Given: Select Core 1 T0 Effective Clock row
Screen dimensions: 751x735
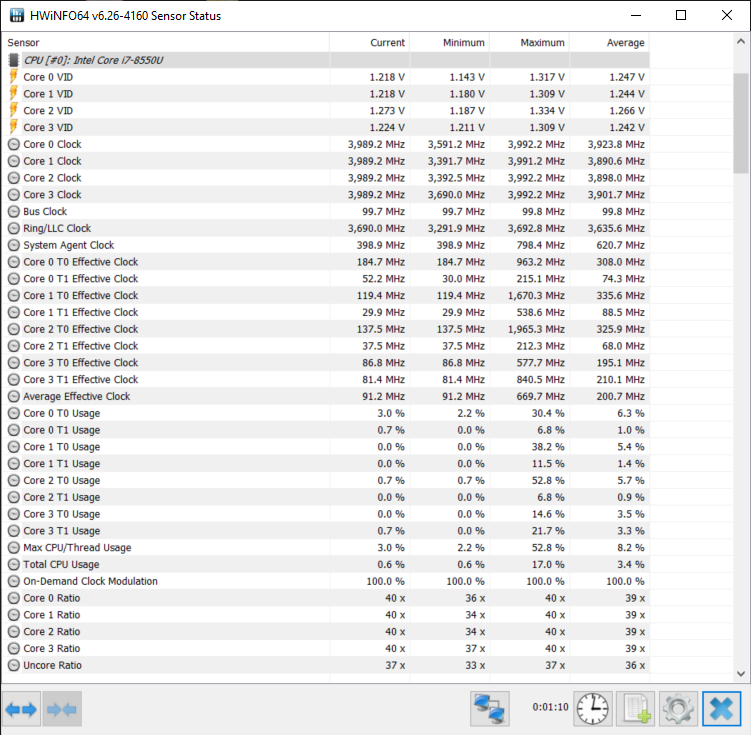Looking at the screenshot, I should click(326, 295).
